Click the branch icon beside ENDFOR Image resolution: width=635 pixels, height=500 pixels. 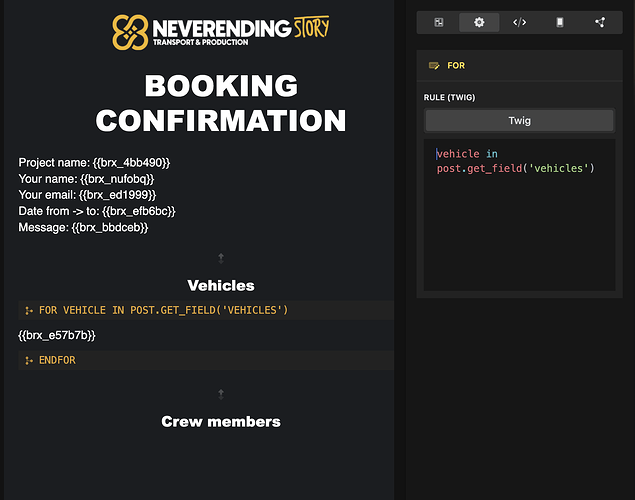pyautogui.click(x=29, y=360)
